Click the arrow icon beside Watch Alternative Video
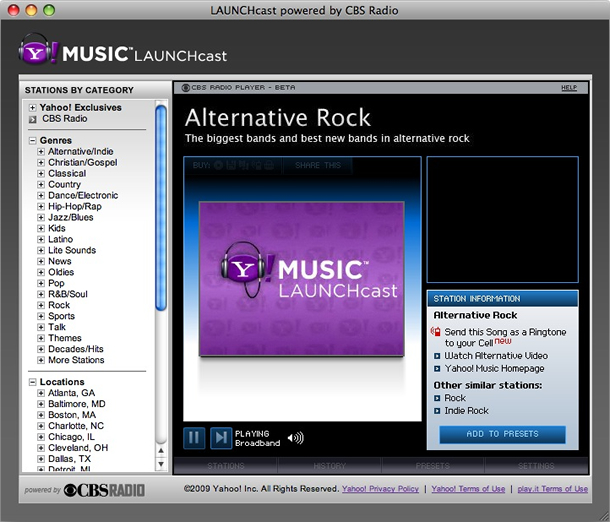Screen dimensions: 610x522 pyautogui.click(x=437, y=356)
